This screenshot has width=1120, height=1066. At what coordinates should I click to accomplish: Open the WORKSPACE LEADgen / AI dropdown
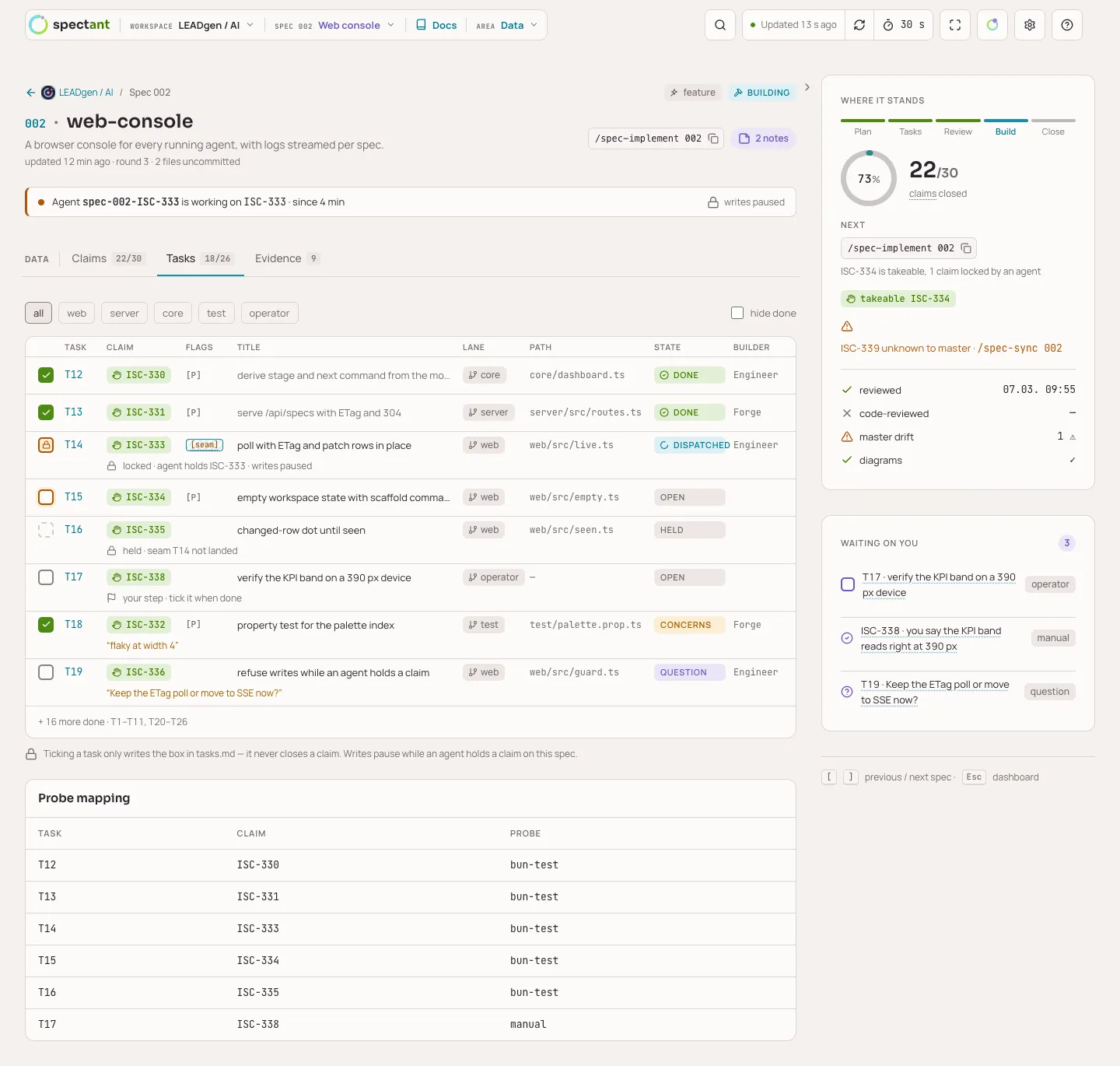(x=192, y=25)
